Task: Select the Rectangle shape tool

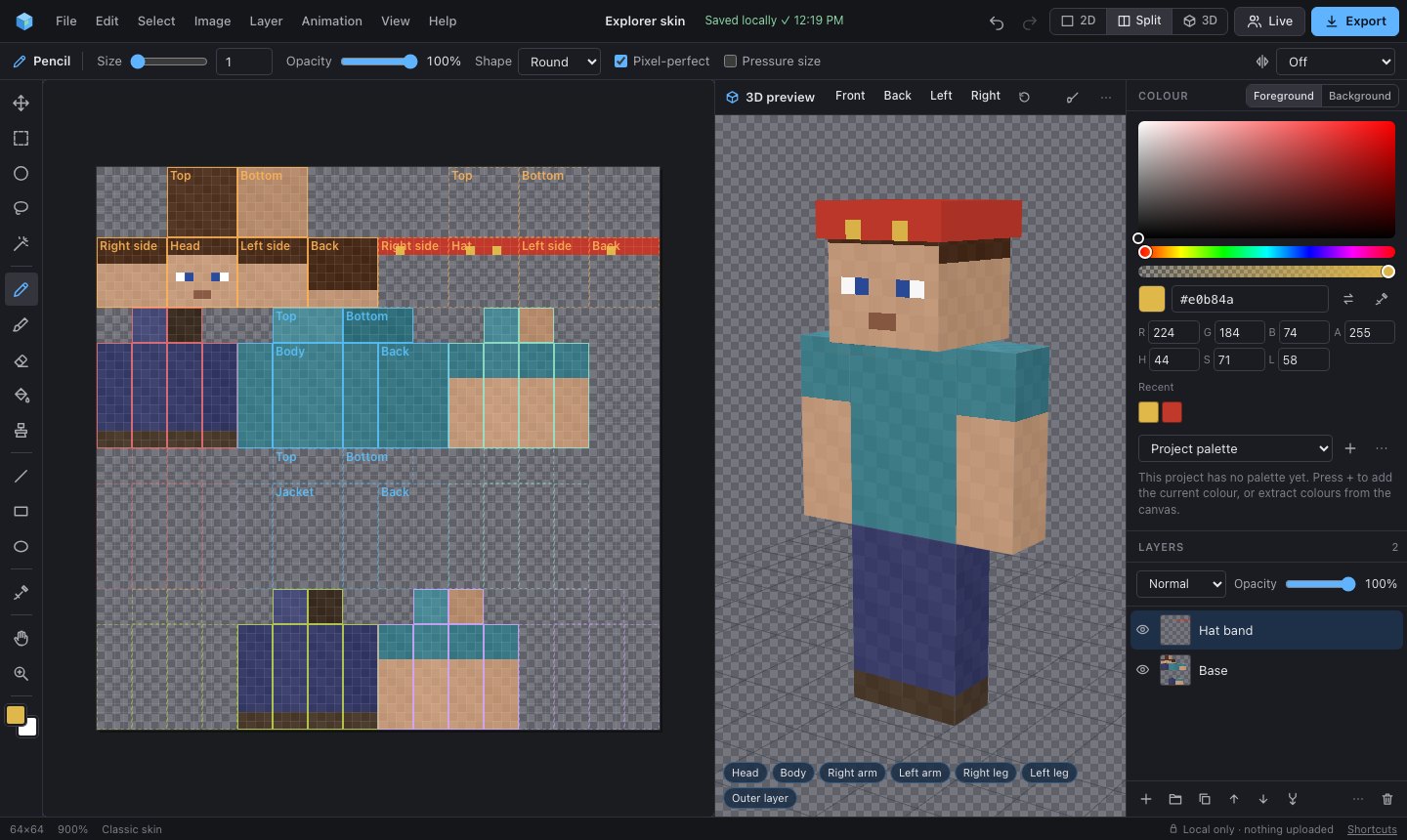Action: [21, 511]
